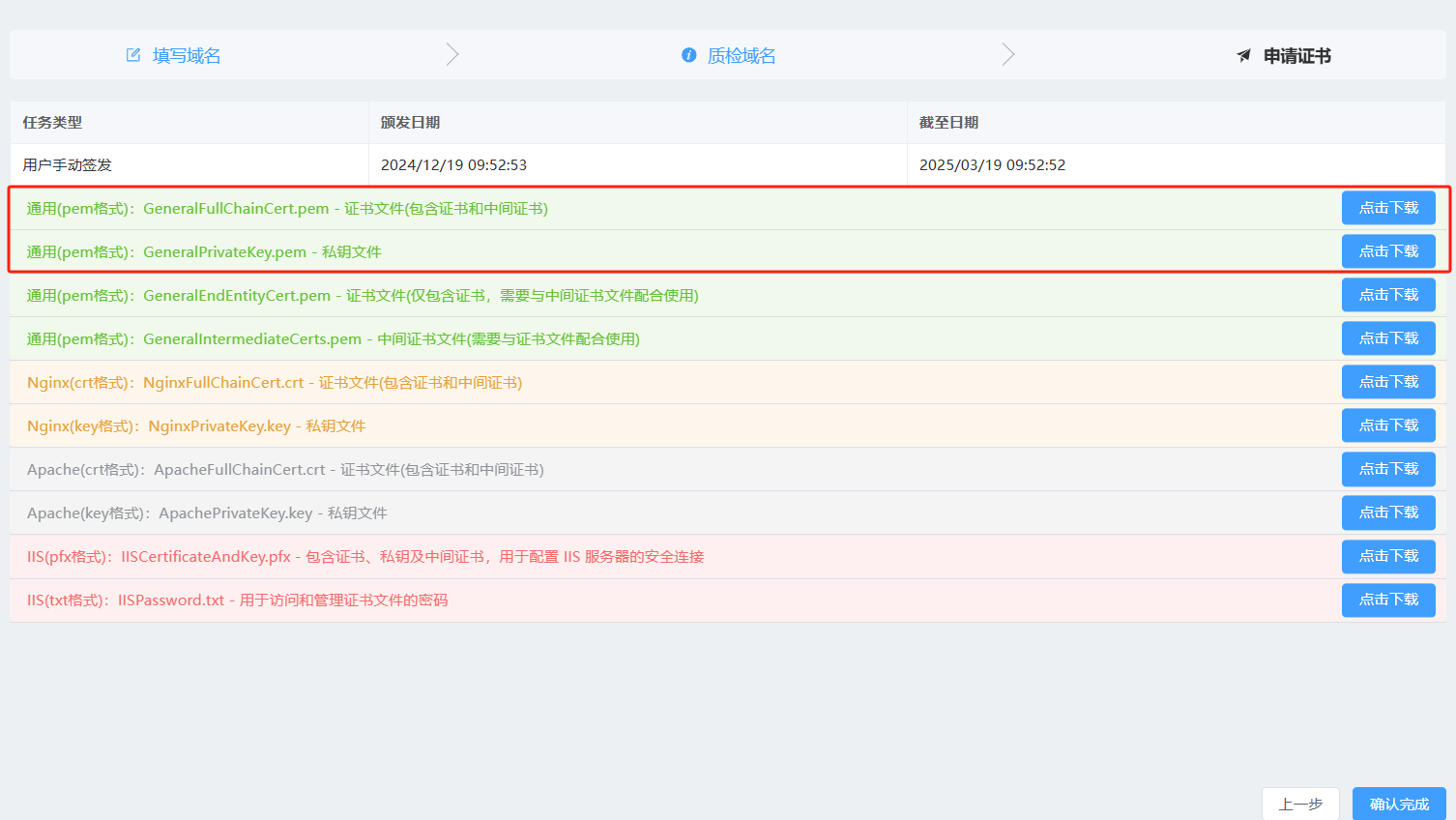This screenshot has height=820, width=1456.
Task: Select the 申请证书 step label
Action: pyautogui.click(x=1296, y=56)
